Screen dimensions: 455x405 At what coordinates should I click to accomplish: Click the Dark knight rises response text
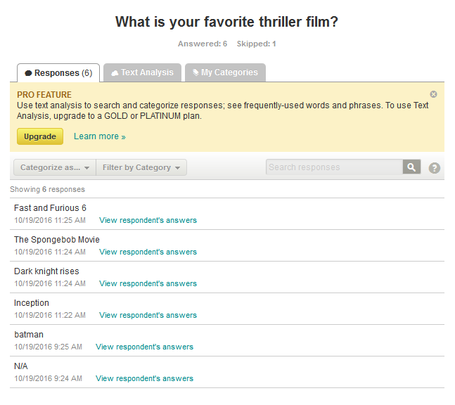tap(46, 271)
